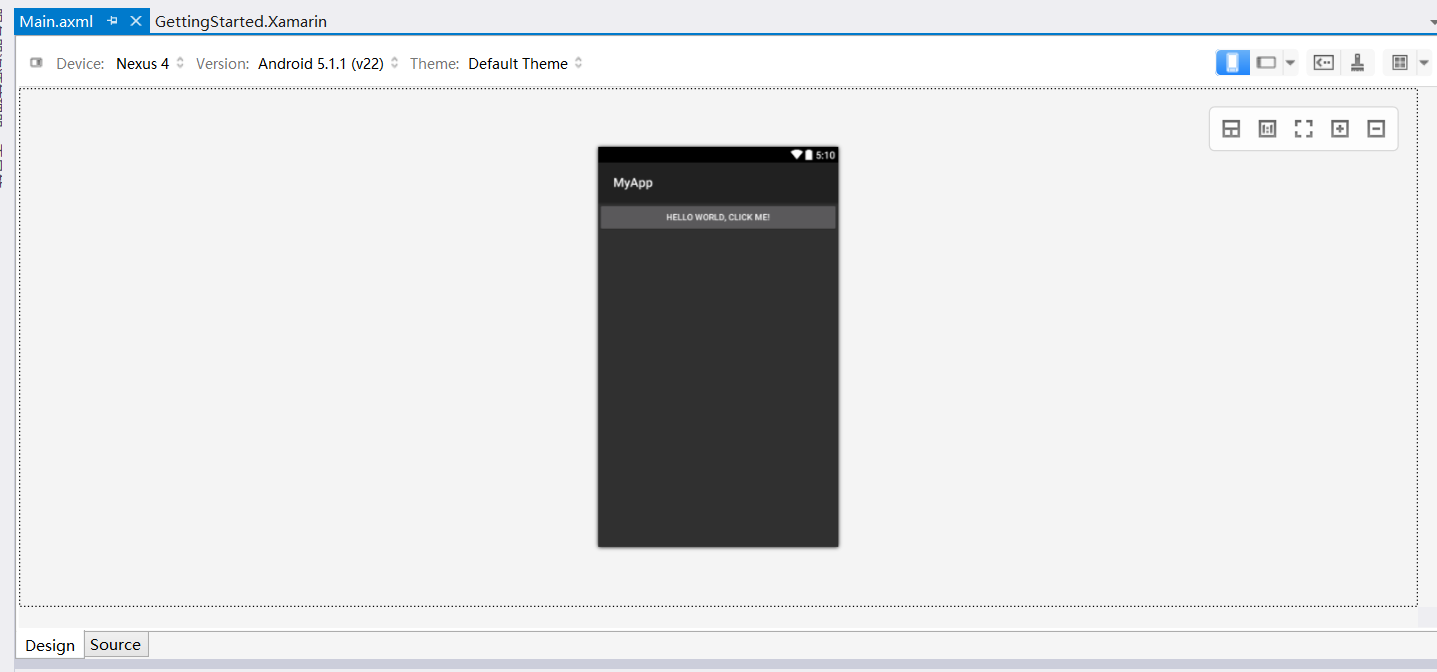Open the Nexus 4 device selector
The height and width of the screenshot is (672, 1437).
click(x=150, y=63)
